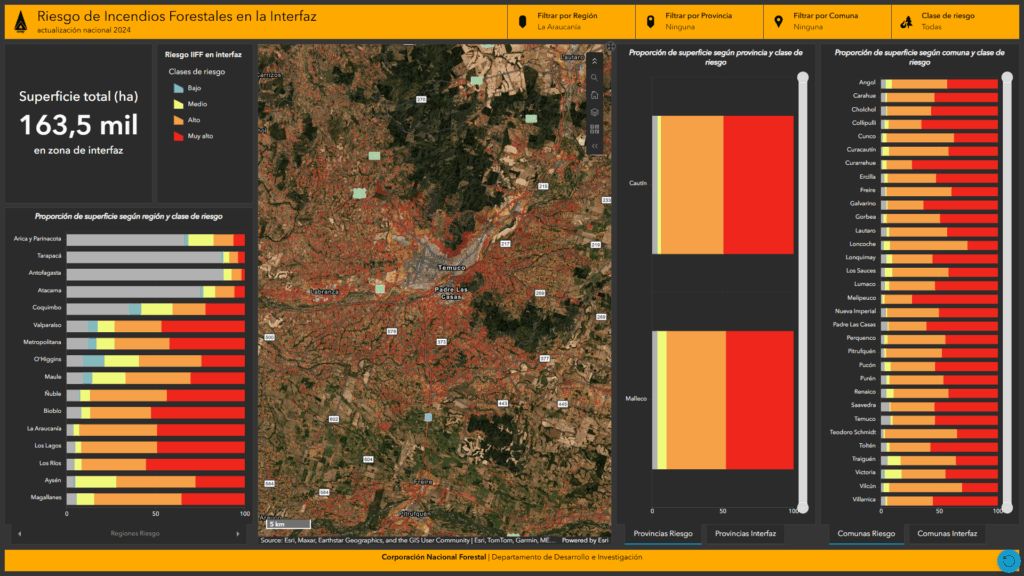Switch to the Provincias Interfaz tab
The width and height of the screenshot is (1024, 576).
742,534
